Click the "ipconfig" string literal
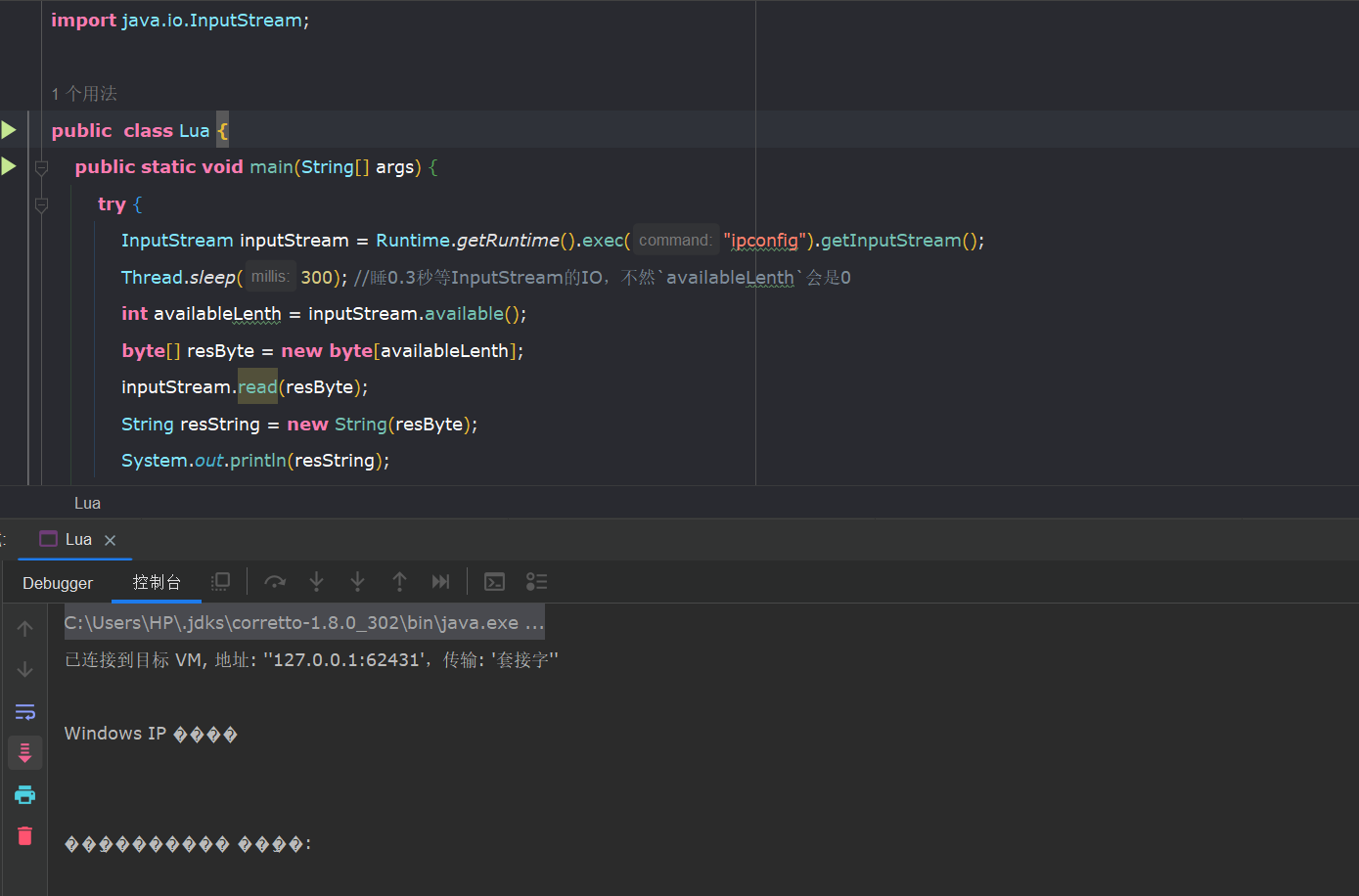Viewport: 1359px width, 896px height. pyautogui.click(x=765, y=241)
